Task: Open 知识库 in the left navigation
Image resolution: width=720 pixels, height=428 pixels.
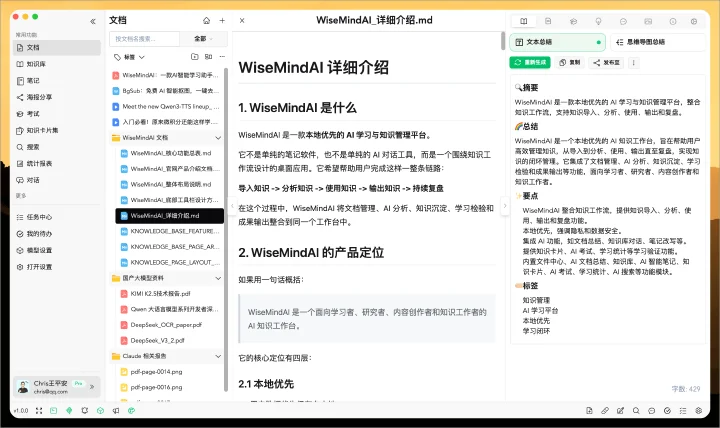Action: point(57,64)
